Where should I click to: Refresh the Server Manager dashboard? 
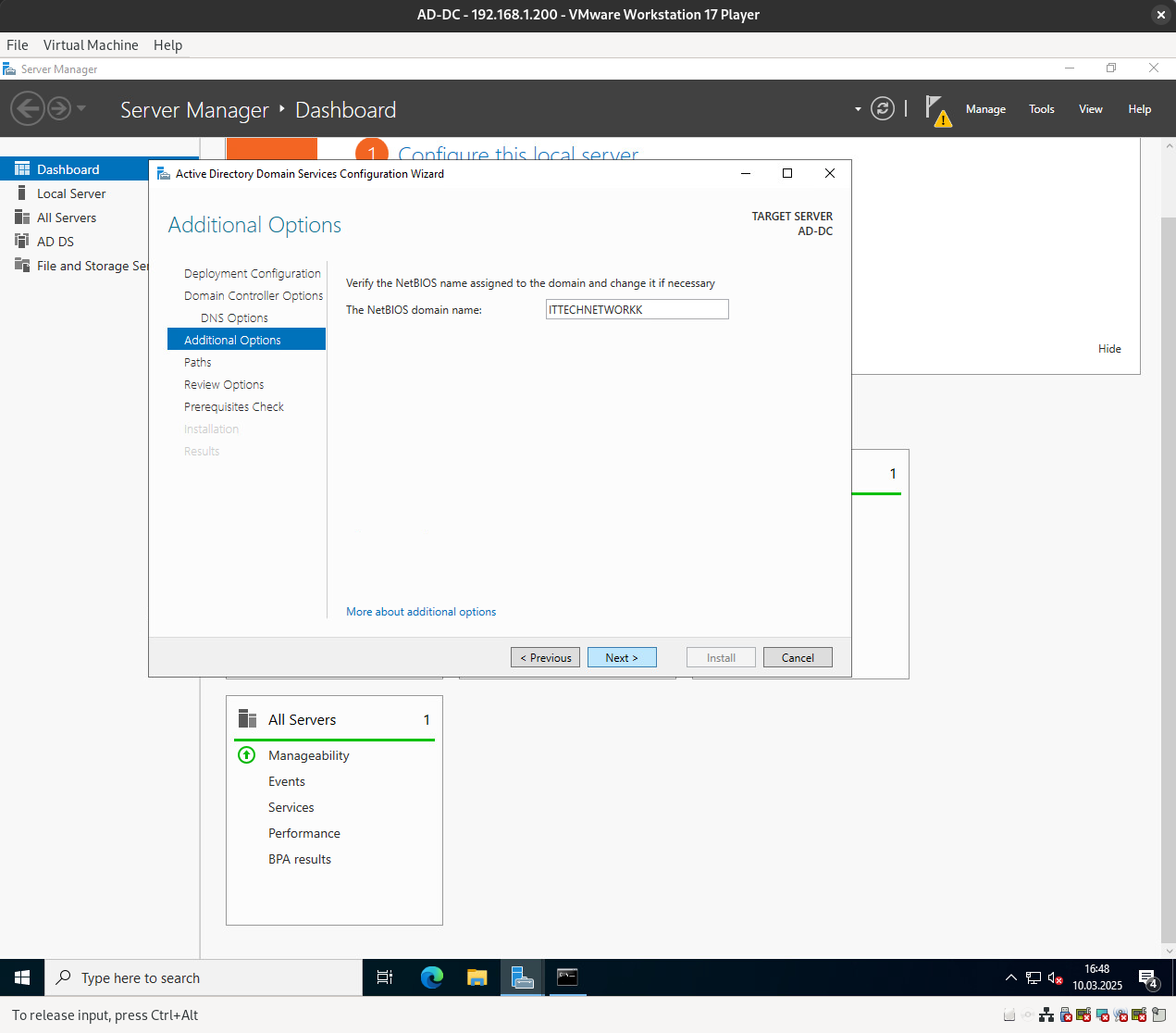tap(883, 109)
